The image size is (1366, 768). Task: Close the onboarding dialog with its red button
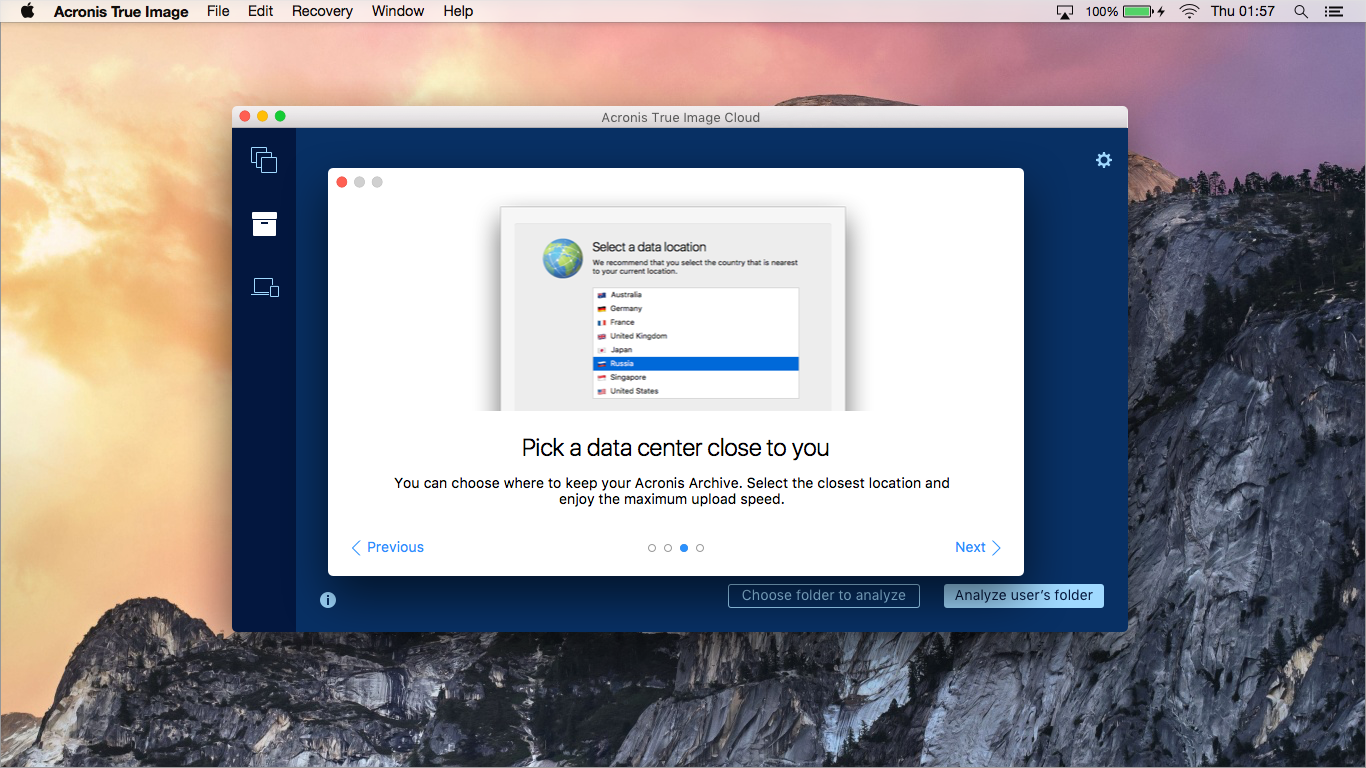(342, 182)
